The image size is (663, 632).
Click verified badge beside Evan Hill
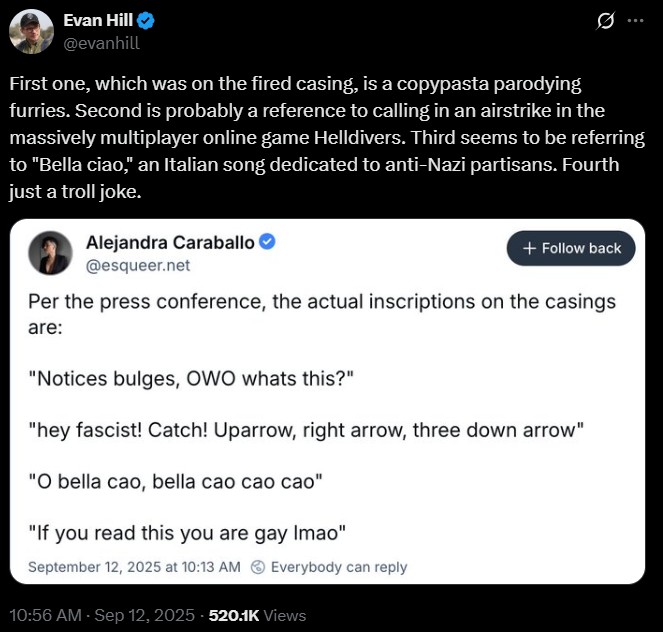click(146, 21)
